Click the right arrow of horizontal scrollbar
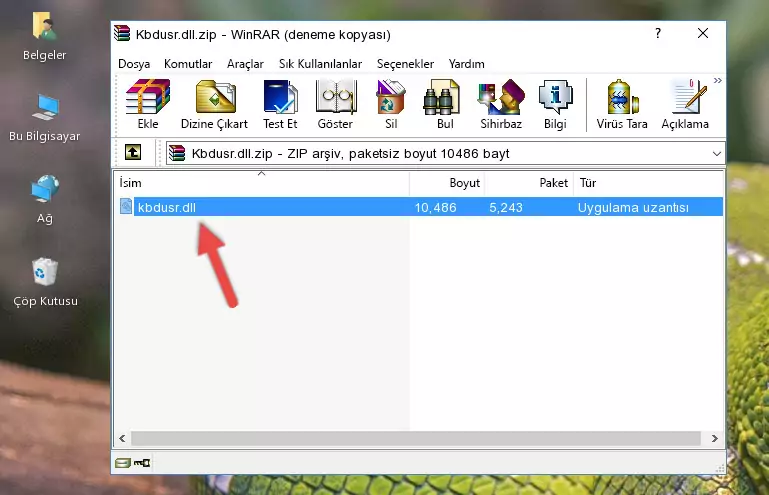The height and width of the screenshot is (495, 769). 715,438
